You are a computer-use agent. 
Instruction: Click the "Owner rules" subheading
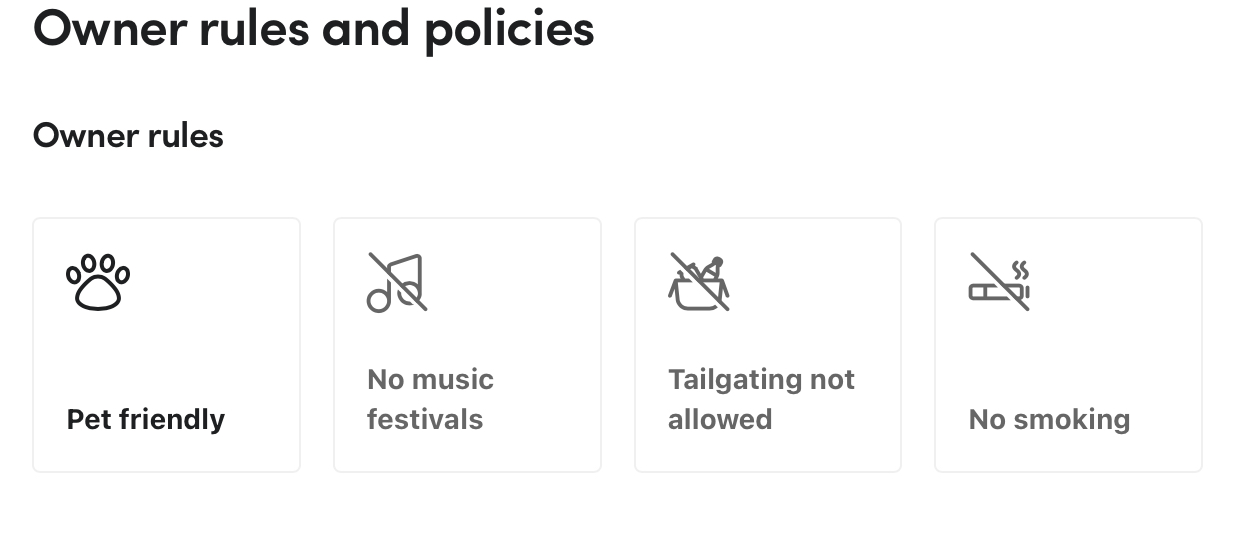(x=128, y=135)
